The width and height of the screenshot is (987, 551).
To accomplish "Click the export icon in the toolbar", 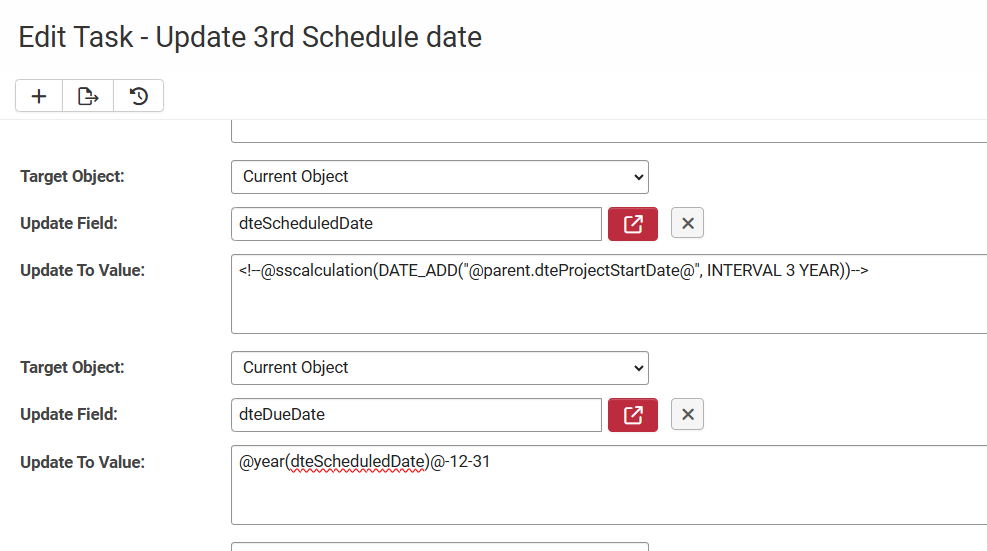I will (x=88, y=96).
